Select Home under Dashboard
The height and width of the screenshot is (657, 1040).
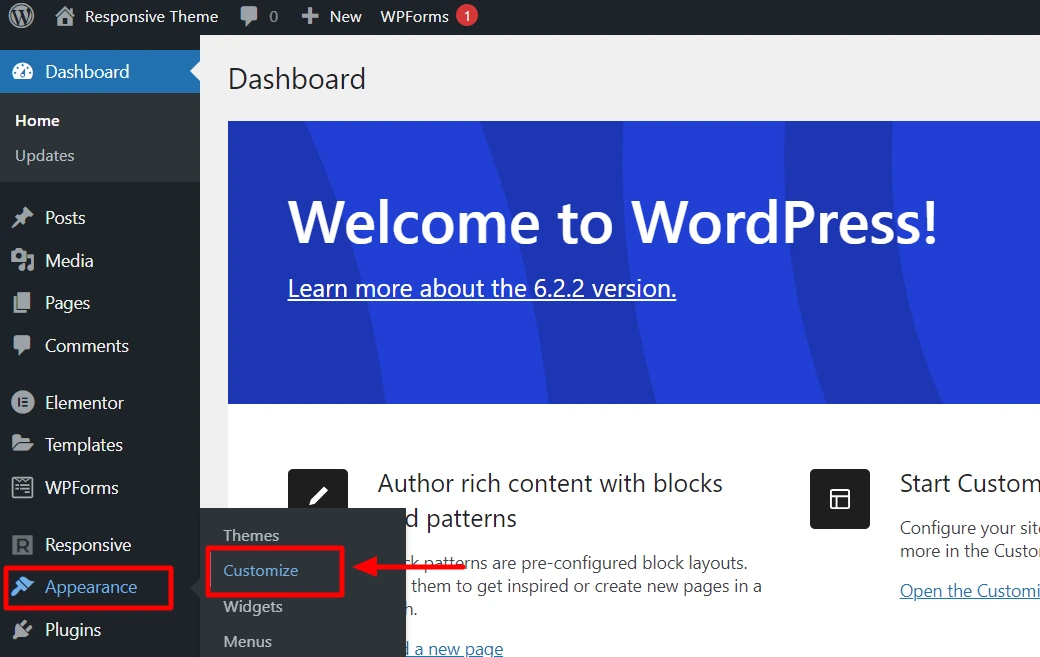pyautogui.click(x=37, y=121)
